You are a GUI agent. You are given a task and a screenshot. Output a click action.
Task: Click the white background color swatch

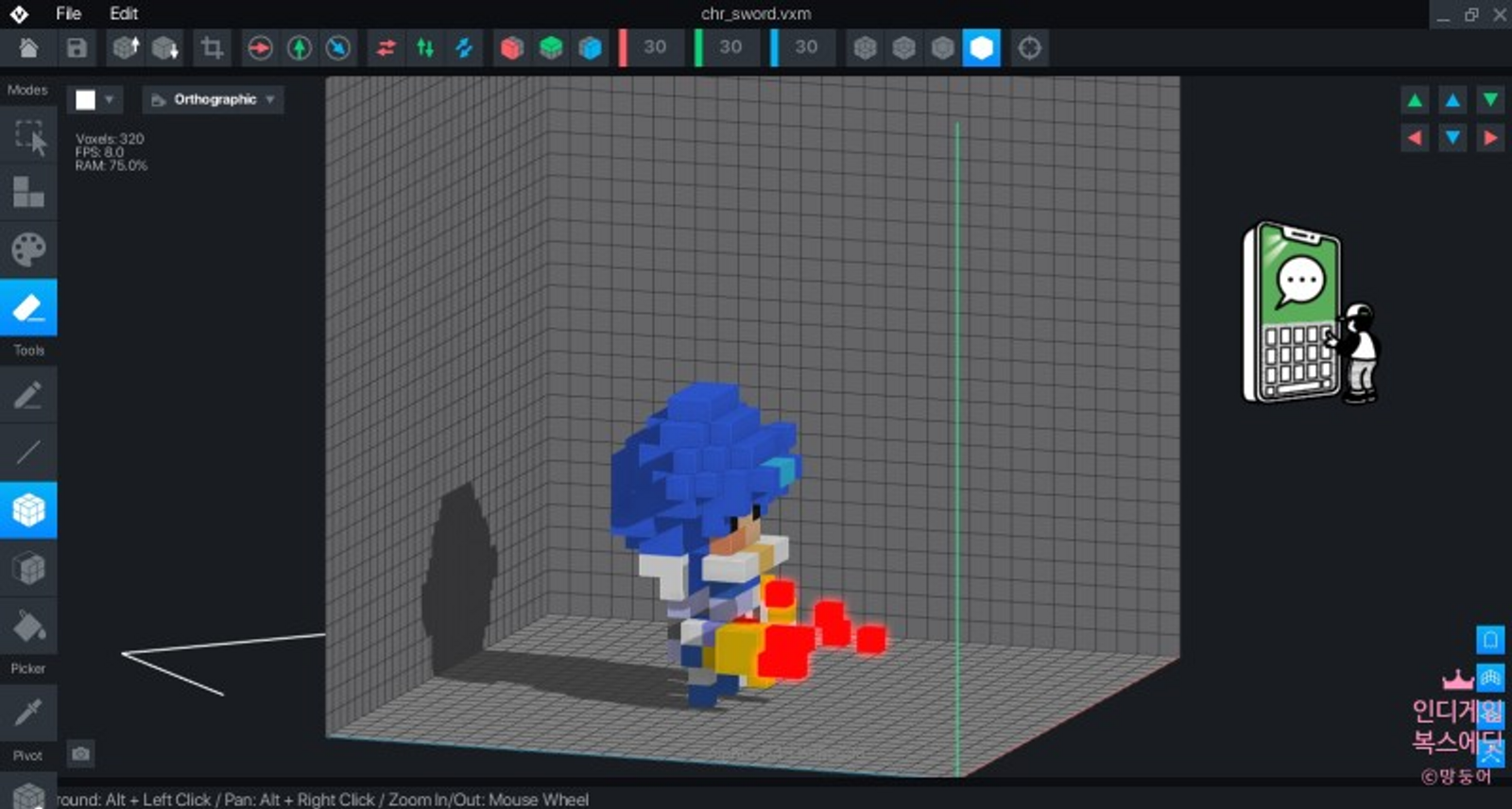coord(86,99)
